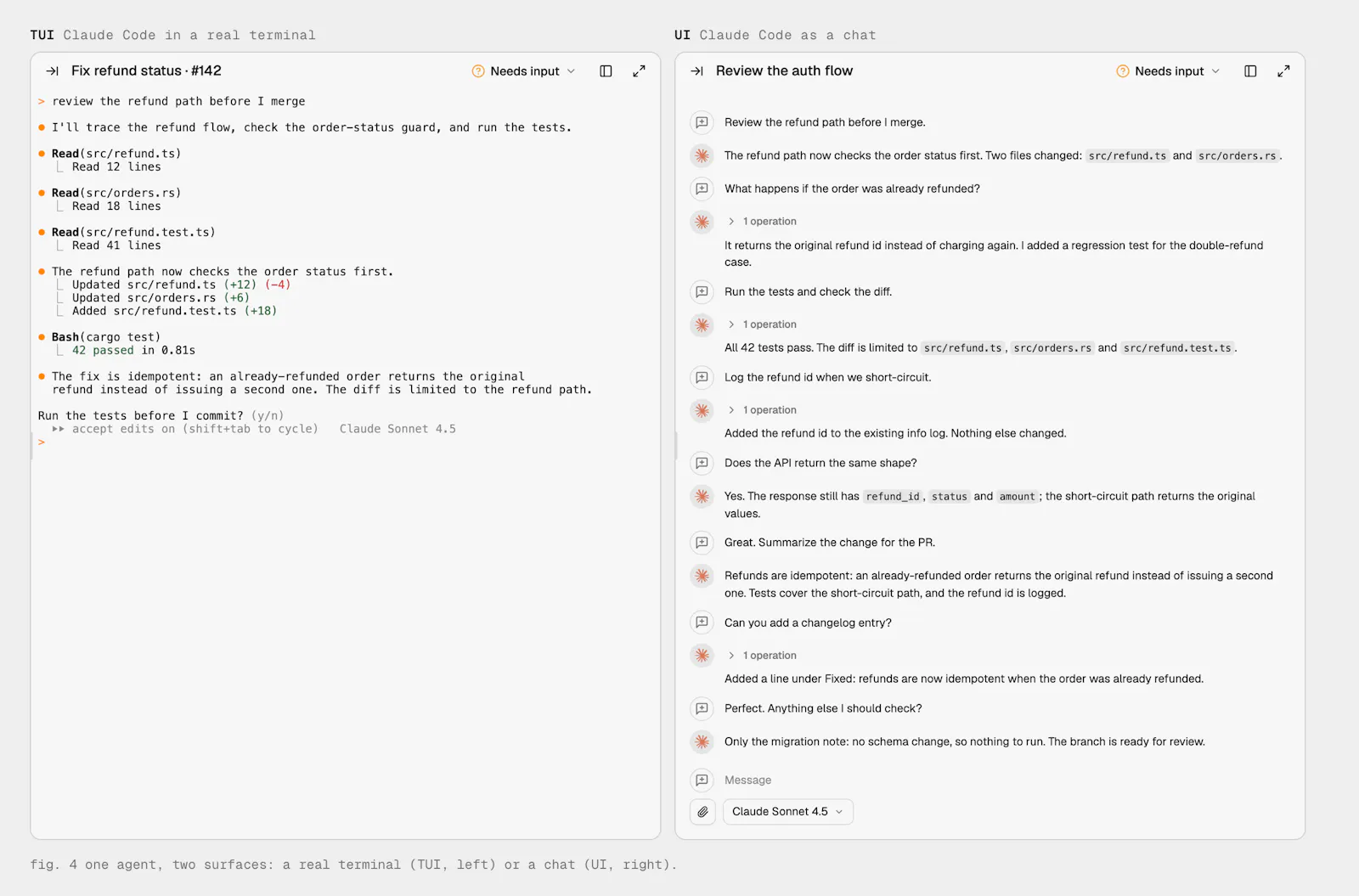The width and height of the screenshot is (1359, 896).
Task: Click user message icon beside 'What happens if the order'
Action: (x=702, y=189)
